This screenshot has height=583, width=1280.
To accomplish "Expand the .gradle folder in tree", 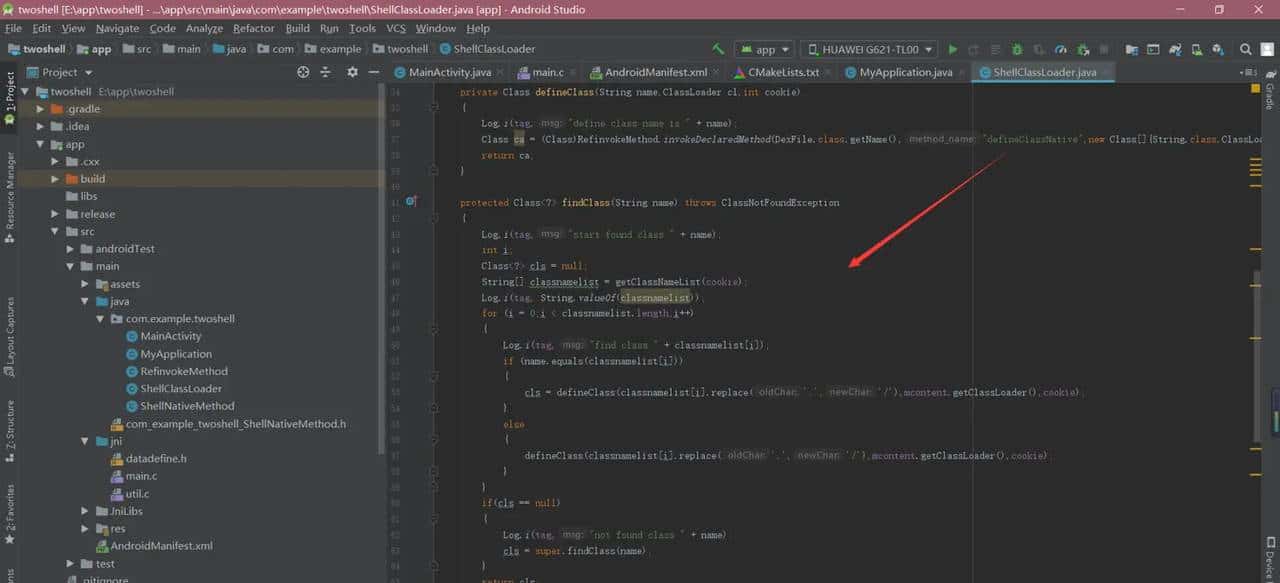I will coord(41,109).
